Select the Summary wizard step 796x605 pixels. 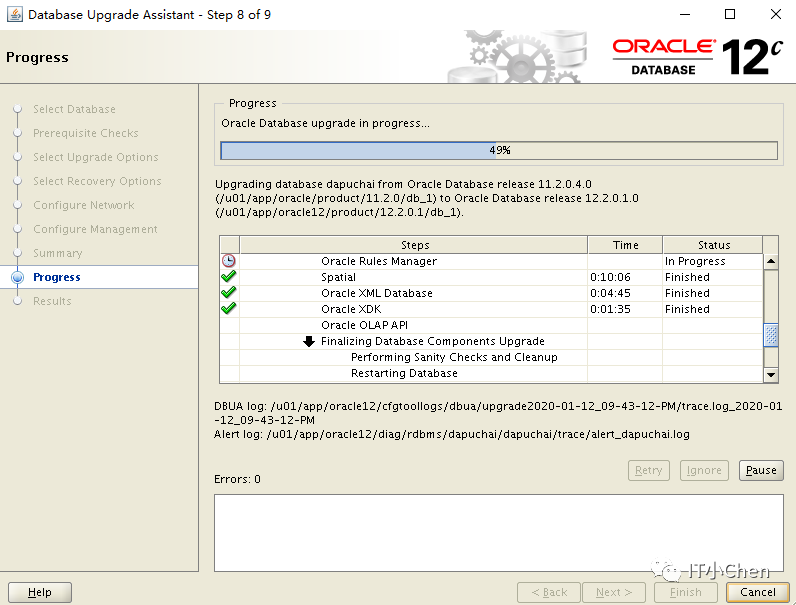coord(57,253)
